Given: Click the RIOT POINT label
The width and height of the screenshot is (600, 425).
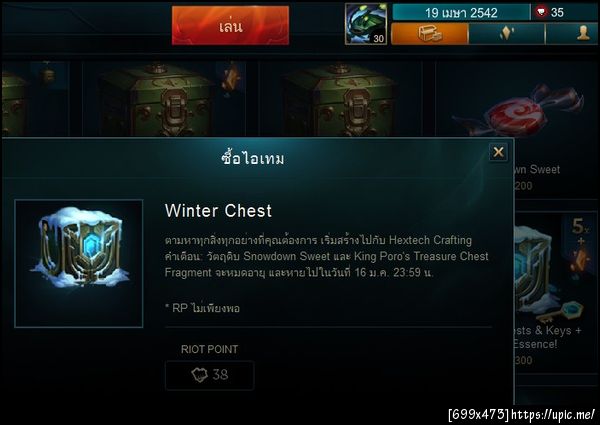Looking at the screenshot, I should [x=209, y=349].
